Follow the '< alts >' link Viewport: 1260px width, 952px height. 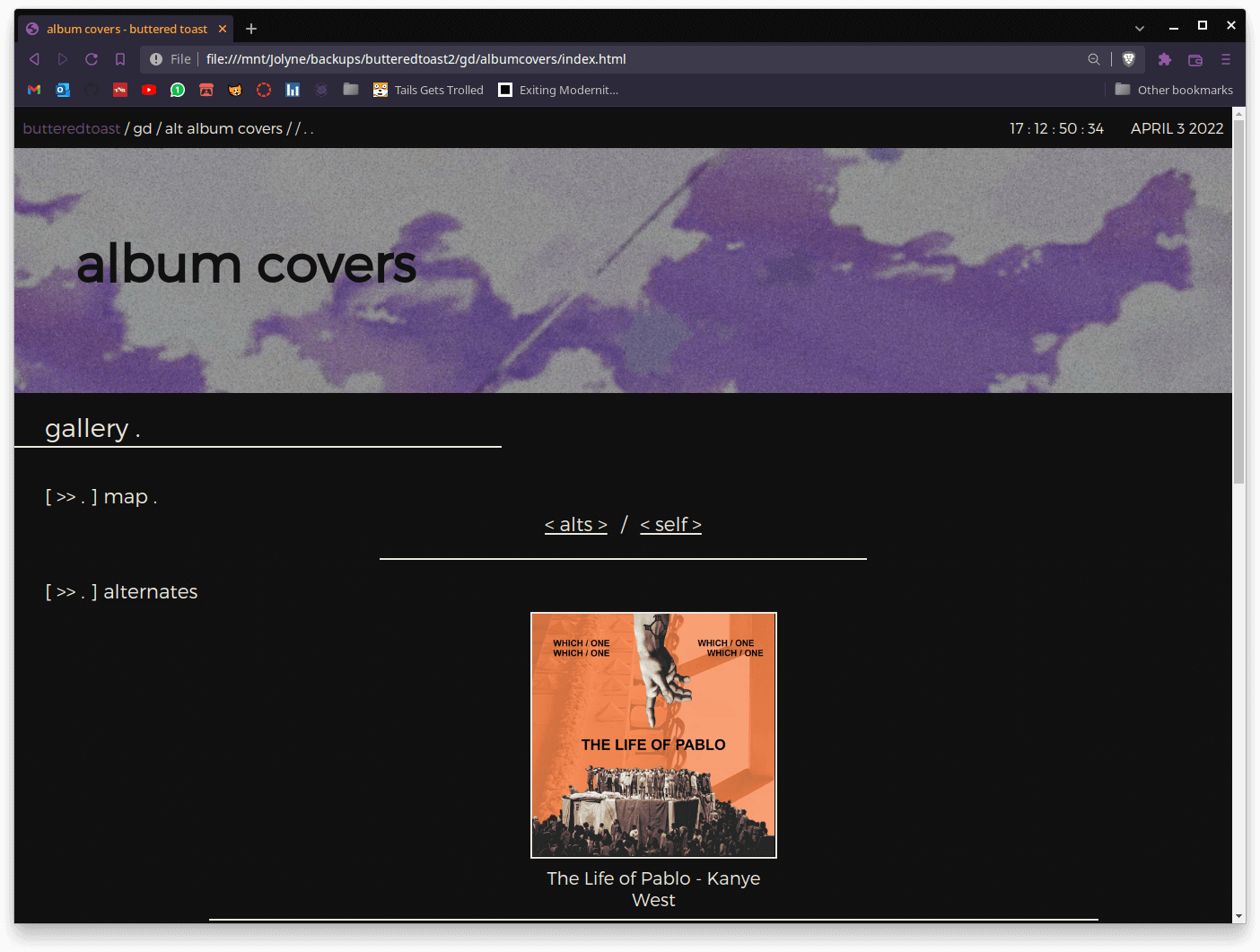pos(576,525)
